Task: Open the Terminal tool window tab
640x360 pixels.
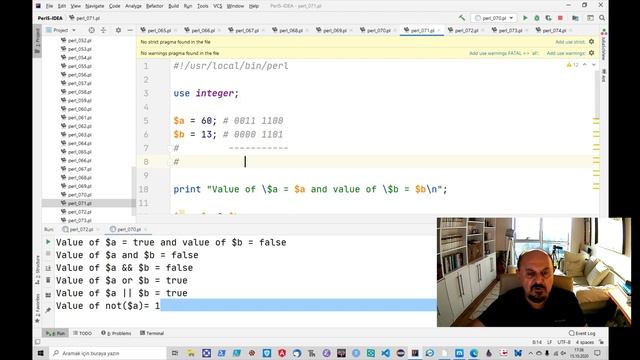Action: pyautogui.click(x=152, y=333)
